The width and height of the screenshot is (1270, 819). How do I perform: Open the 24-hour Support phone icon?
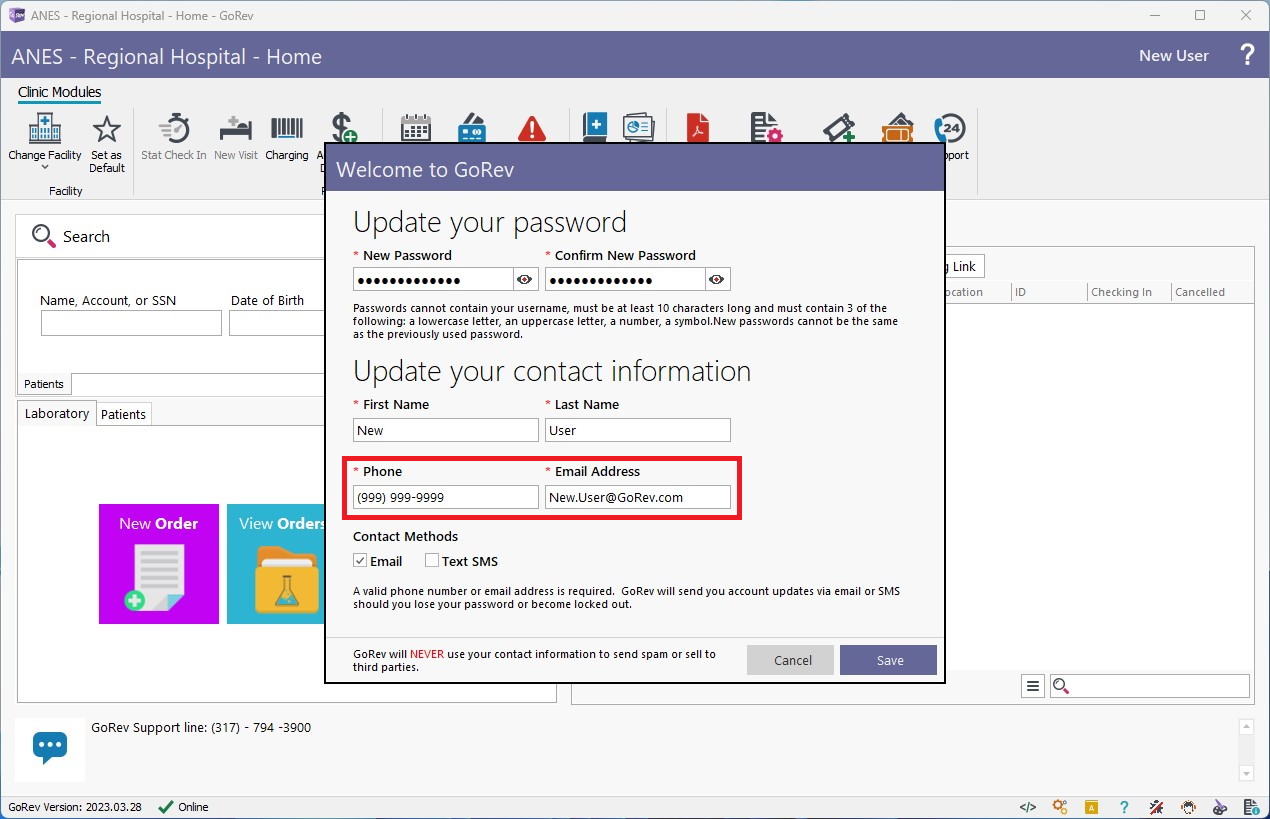click(x=949, y=129)
